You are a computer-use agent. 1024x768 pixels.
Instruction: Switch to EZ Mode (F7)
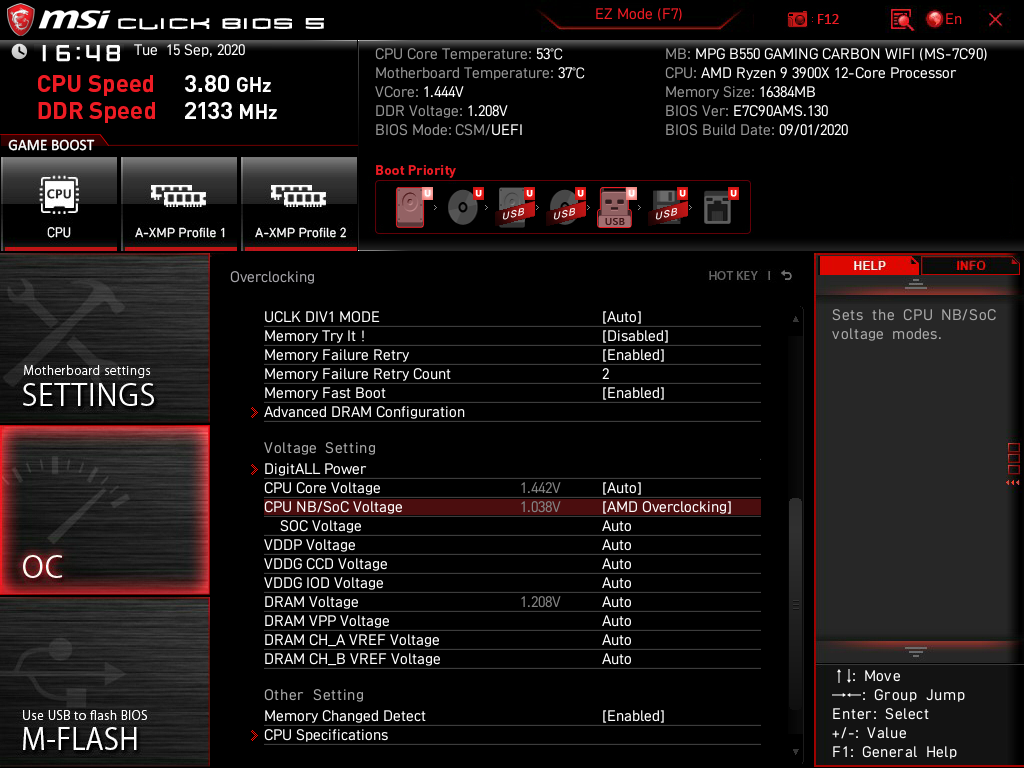pyautogui.click(x=638, y=15)
